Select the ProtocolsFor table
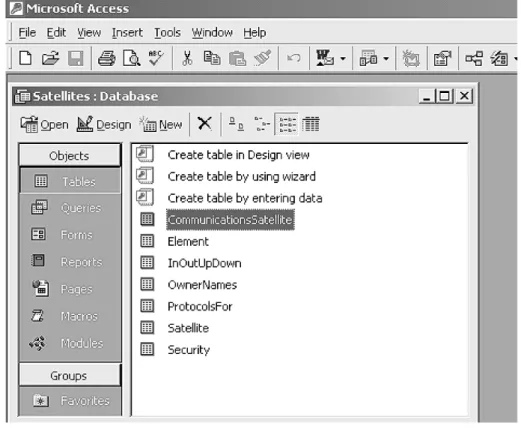 click(200, 306)
